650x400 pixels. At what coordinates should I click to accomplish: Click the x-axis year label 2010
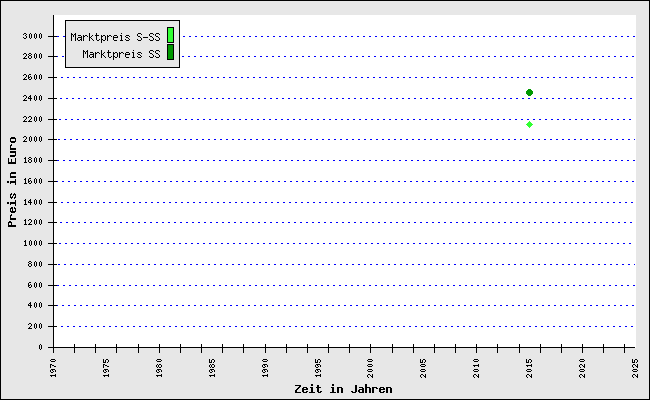click(476, 368)
